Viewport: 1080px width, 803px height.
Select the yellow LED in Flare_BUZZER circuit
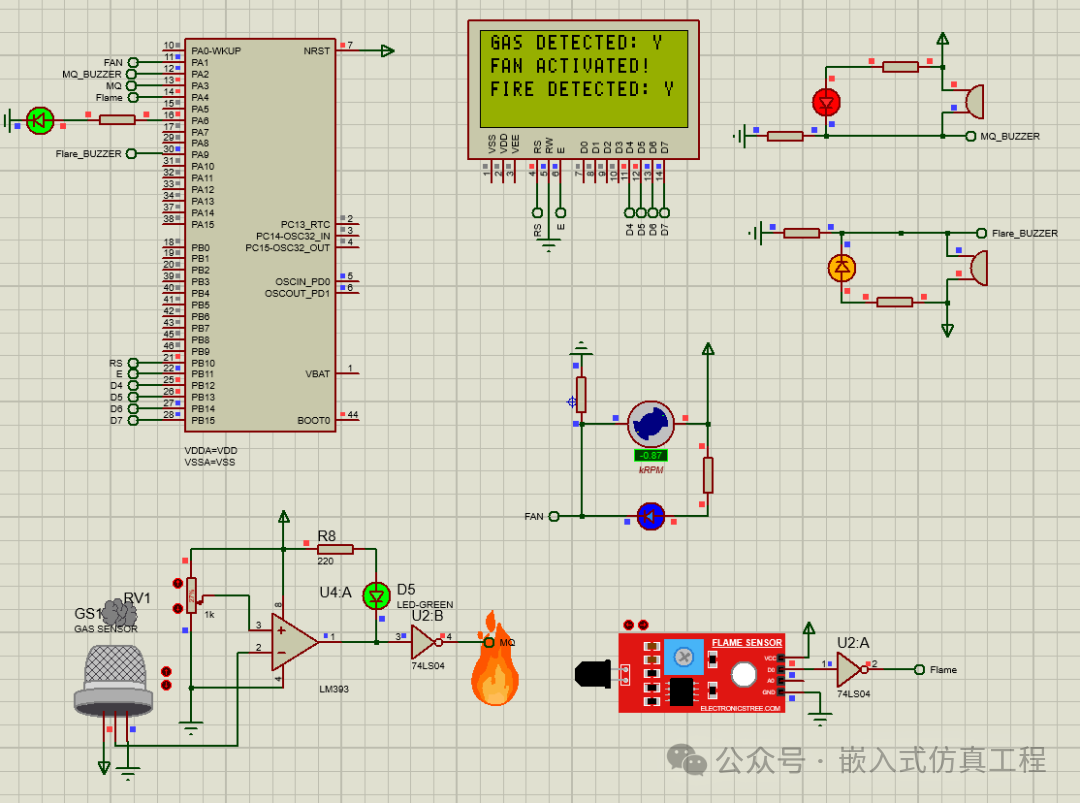pos(842,267)
